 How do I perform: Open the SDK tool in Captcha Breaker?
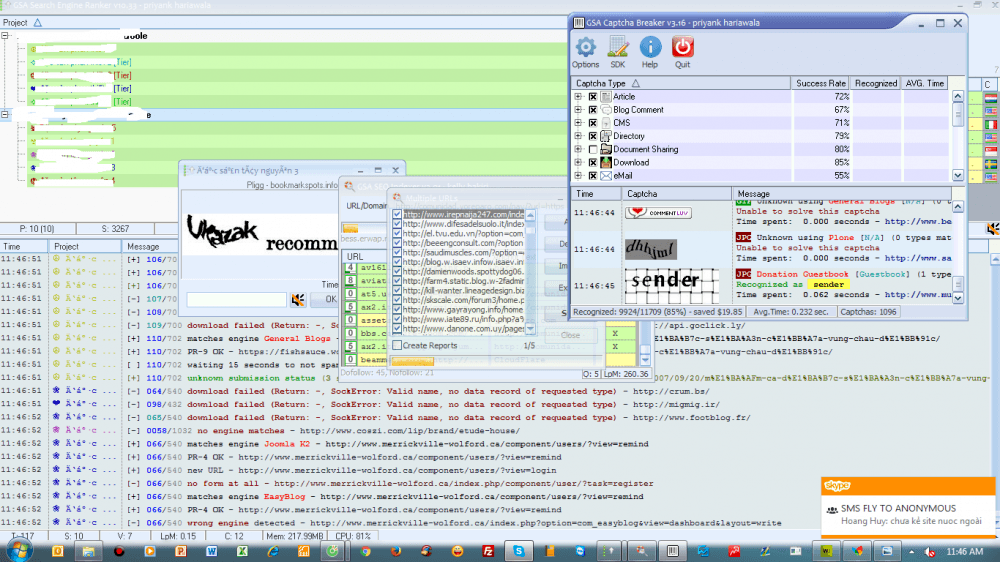pos(617,52)
